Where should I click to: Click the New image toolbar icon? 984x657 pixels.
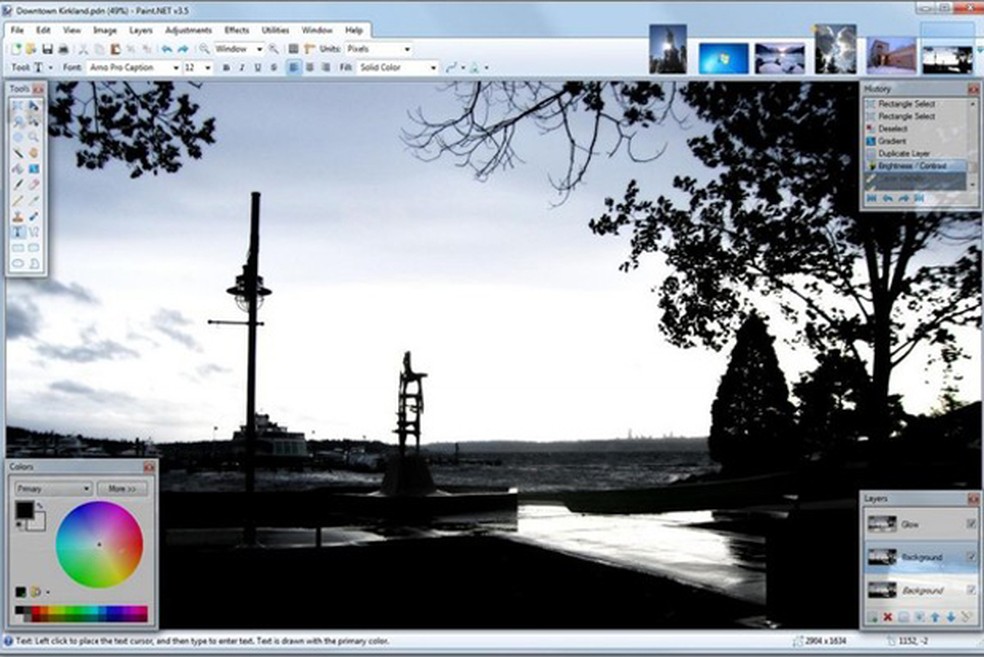click(x=16, y=49)
